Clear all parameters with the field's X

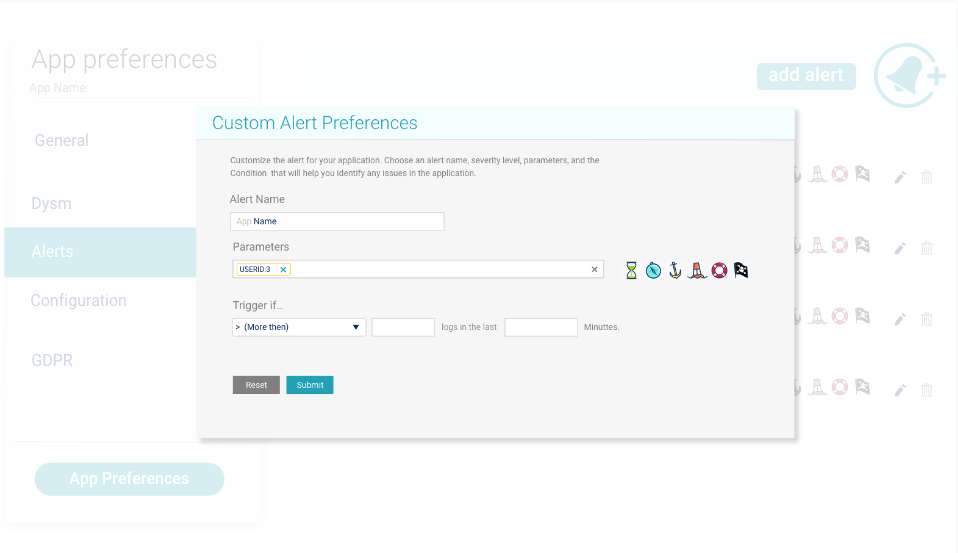click(x=594, y=269)
